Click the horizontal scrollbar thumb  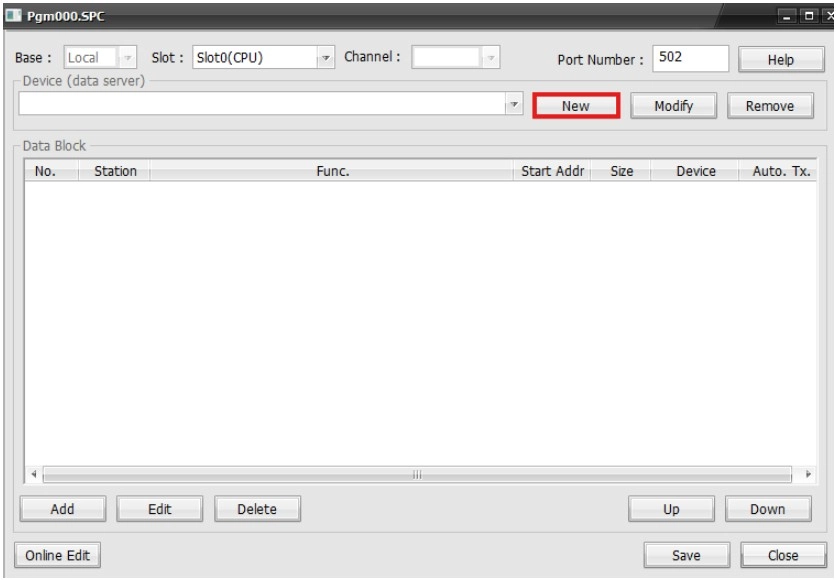[417, 474]
